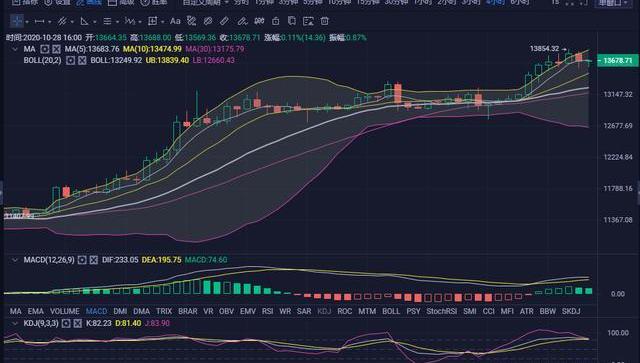Remove the MA indicator with its X
This screenshot has width=640, height=363.
[56, 49]
